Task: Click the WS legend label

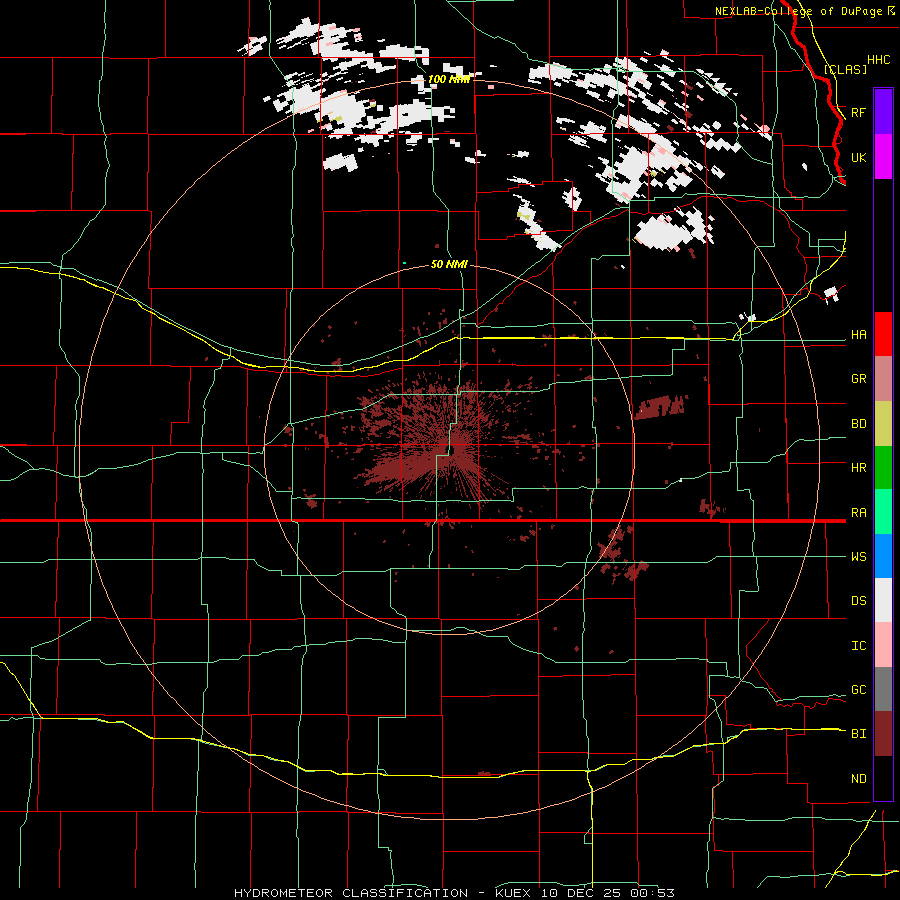Action: point(858,557)
